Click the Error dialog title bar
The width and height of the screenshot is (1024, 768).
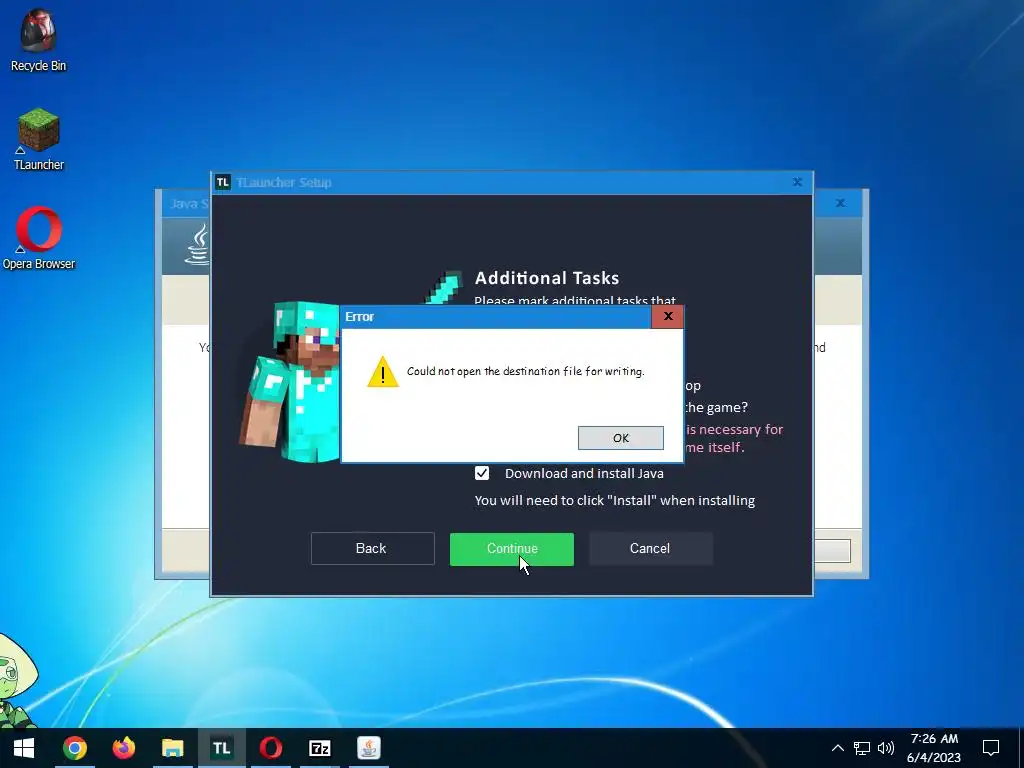(x=496, y=317)
